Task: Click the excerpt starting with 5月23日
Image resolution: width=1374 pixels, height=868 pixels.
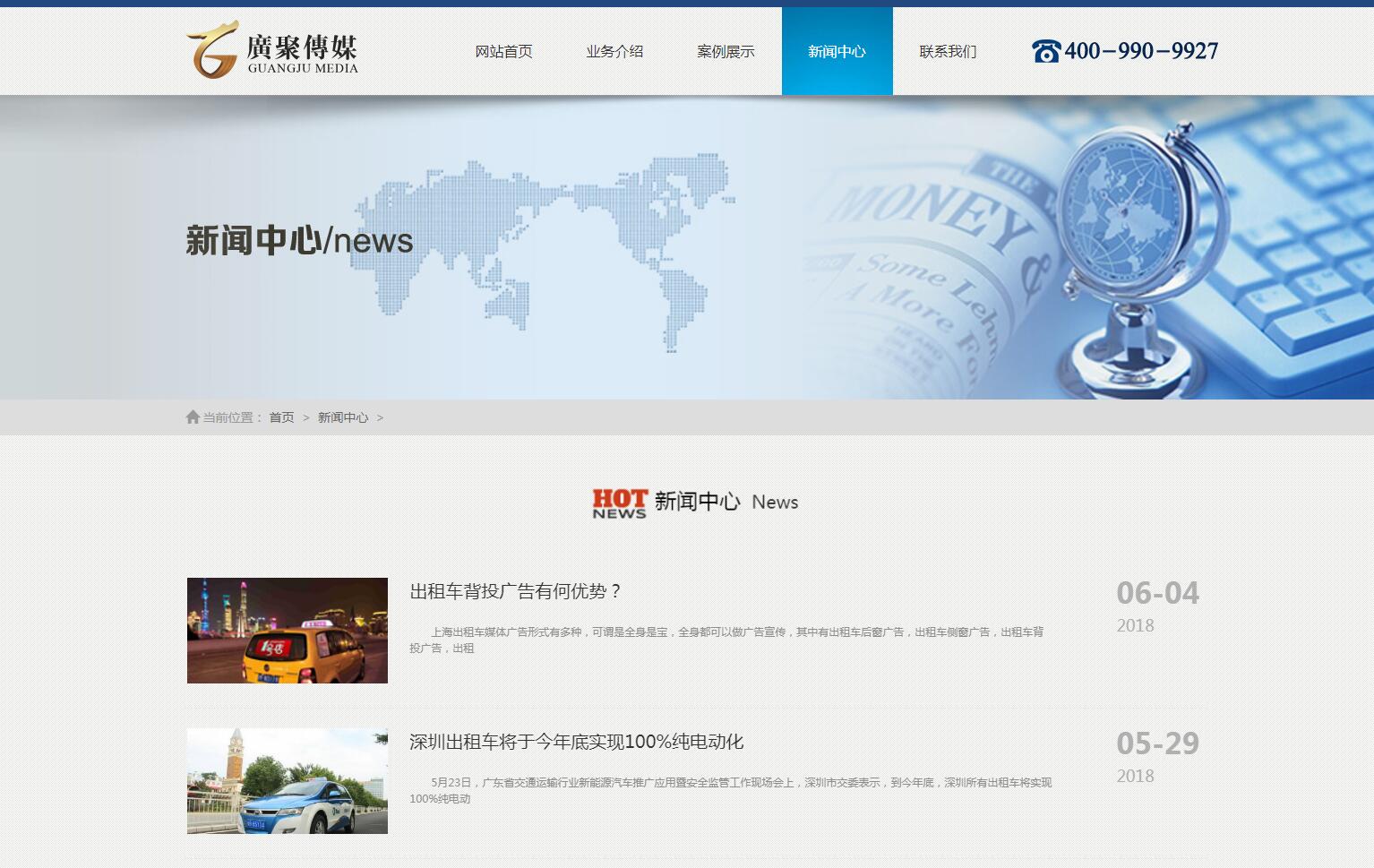Action: coord(730,790)
